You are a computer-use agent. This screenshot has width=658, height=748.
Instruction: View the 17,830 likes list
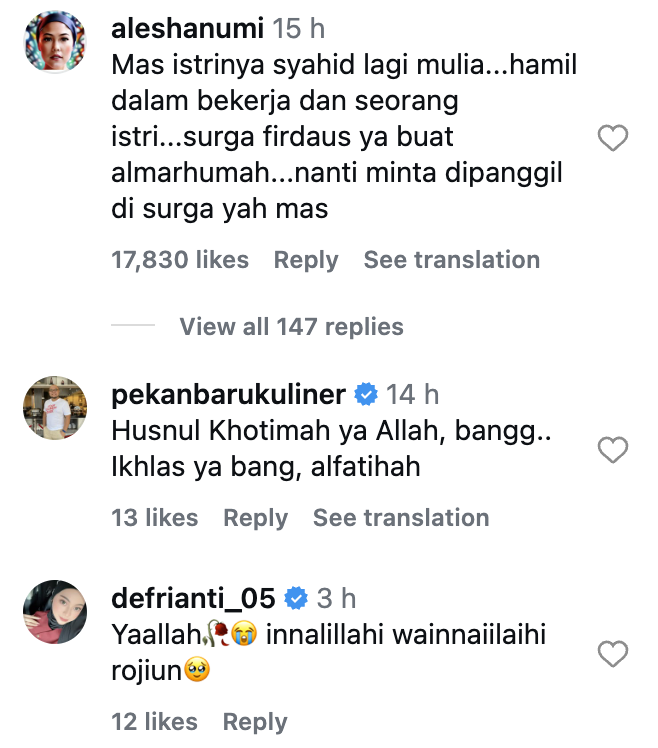(180, 260)
